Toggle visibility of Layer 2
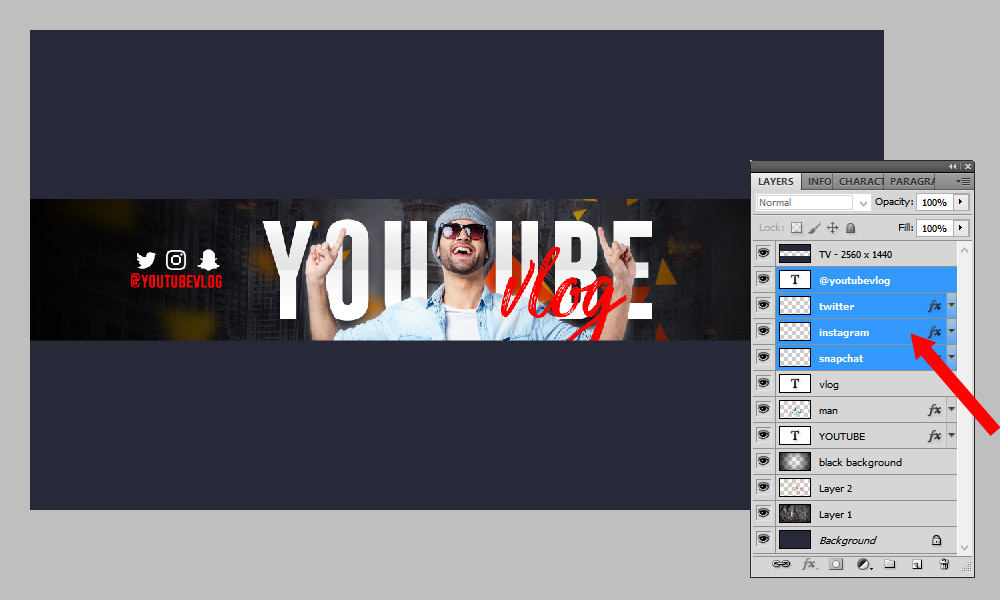The height and width of the screenshot is (600, 1000). coord(763,487)
